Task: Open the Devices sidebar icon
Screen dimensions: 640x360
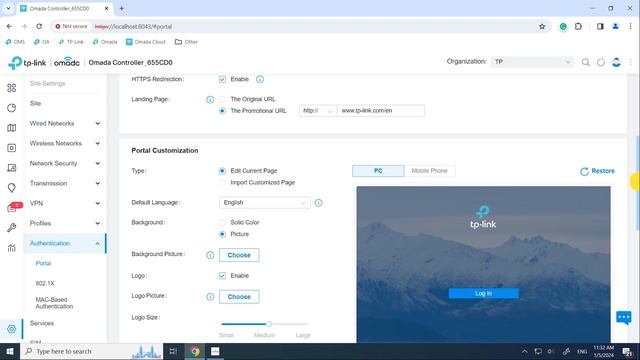Action: 11,148
